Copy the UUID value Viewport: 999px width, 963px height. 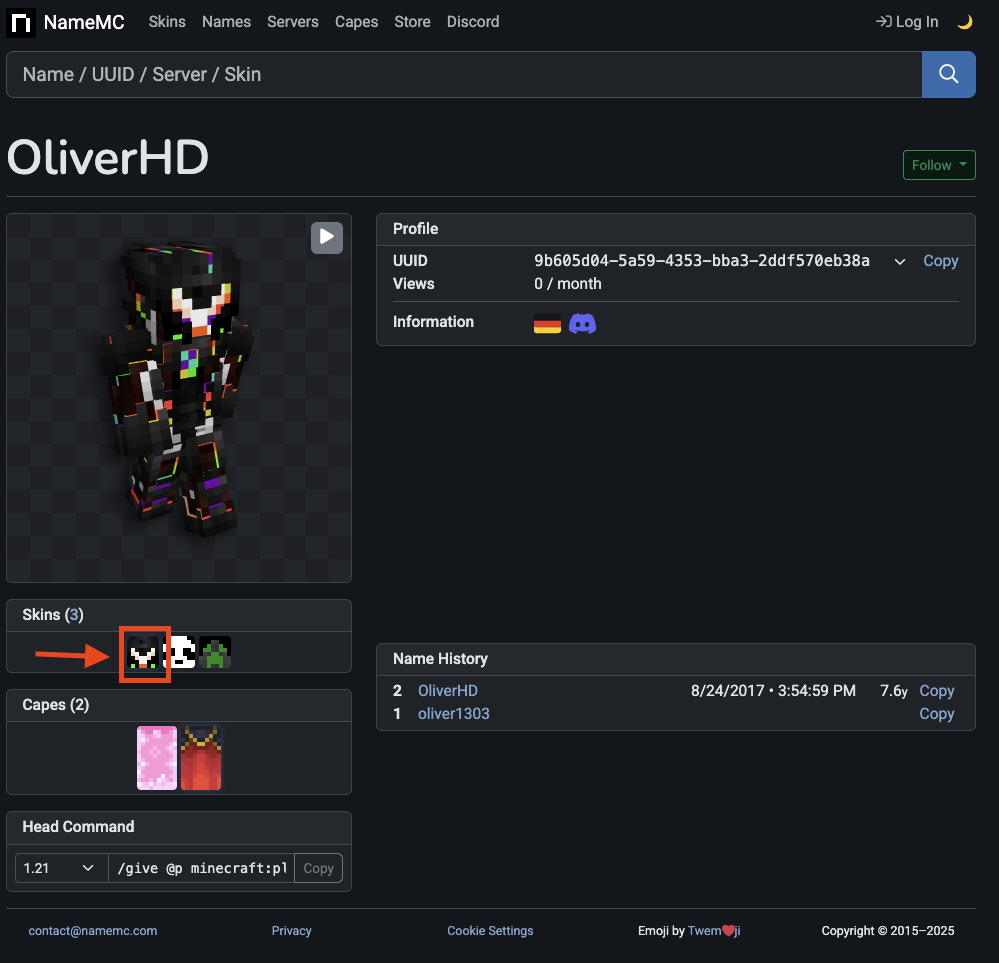[x=940, y=261]
